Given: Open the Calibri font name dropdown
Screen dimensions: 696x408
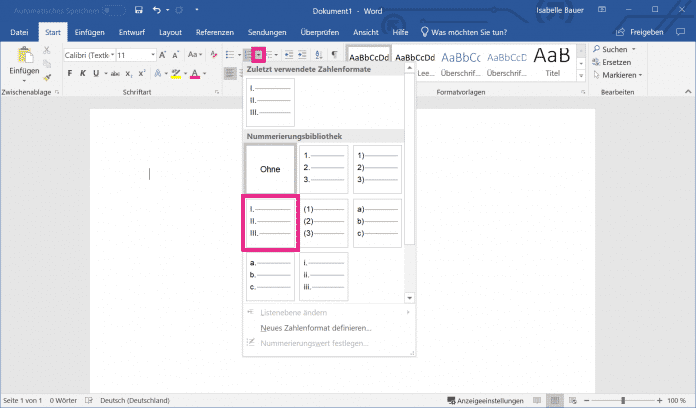Looking at the screenshot, I should click(88, 55).
